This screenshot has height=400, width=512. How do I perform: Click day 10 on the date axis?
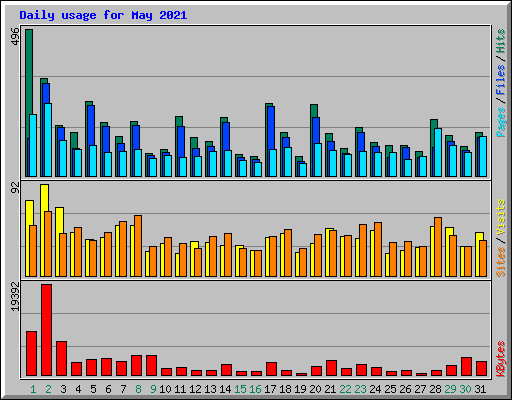165,389
